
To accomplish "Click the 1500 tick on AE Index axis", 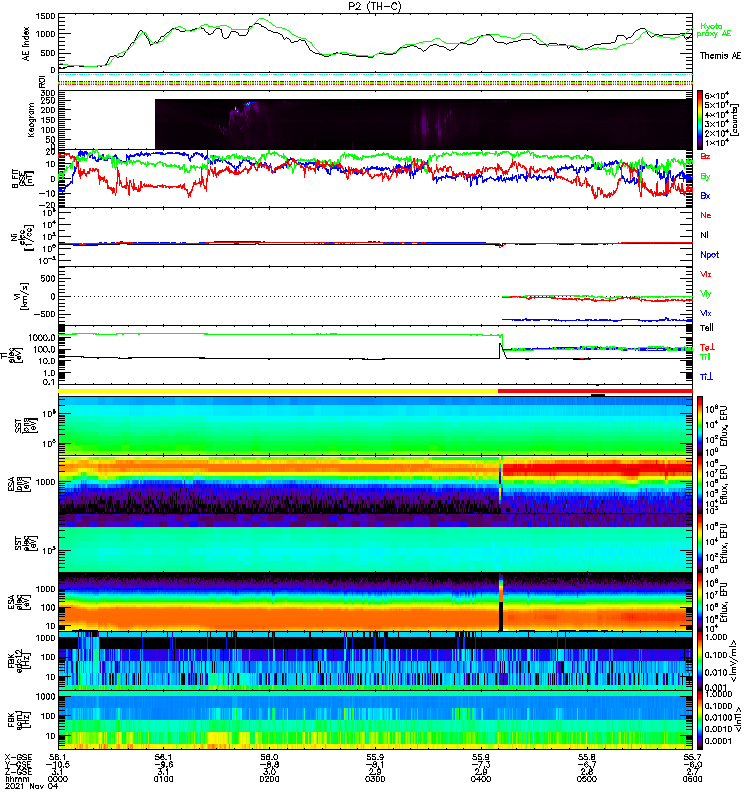I will [x=45, y=16].
